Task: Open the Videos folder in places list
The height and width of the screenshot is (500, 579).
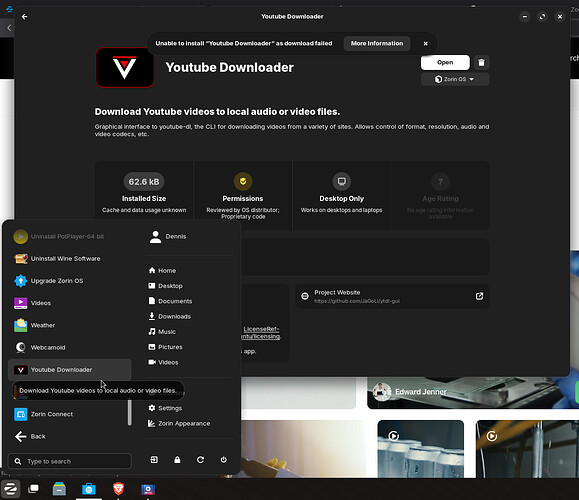Action: tap(189, 362)
